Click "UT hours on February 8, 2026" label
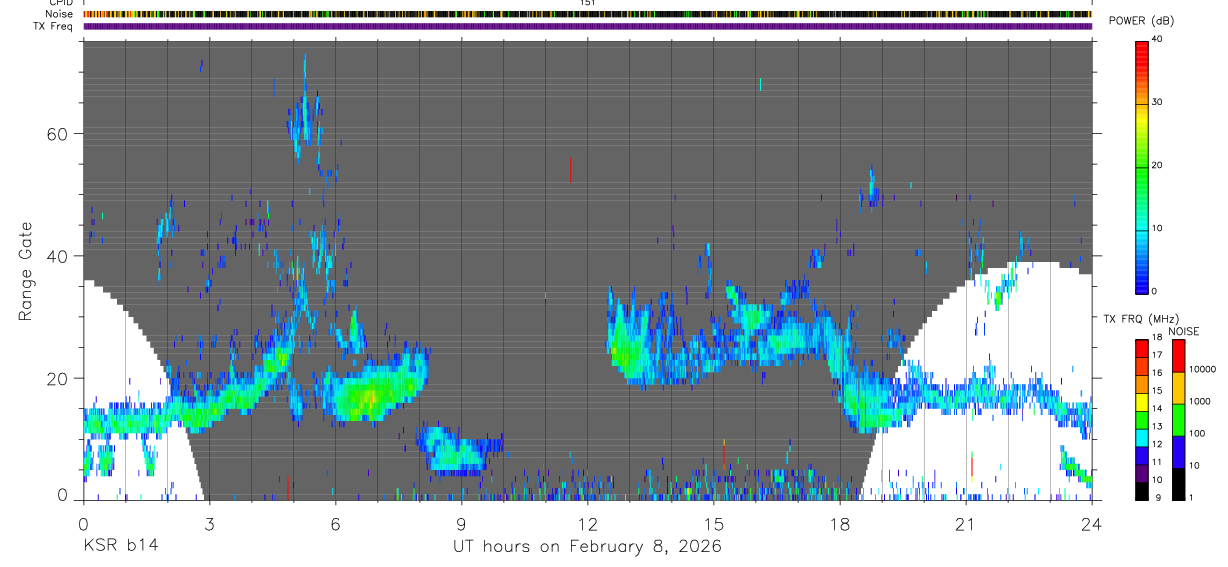The width and height of the screenshot is (1228, 567). coord(588,546)
